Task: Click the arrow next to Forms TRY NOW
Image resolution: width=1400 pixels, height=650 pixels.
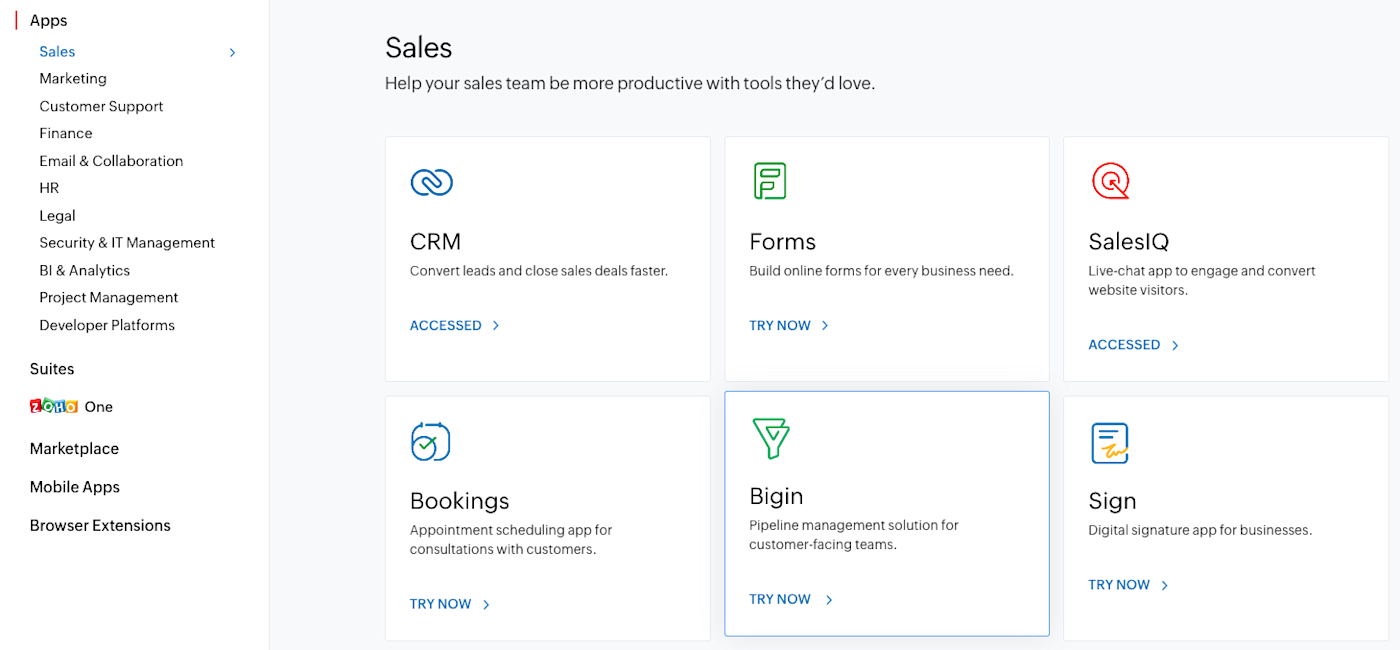Action: point(825,326)
